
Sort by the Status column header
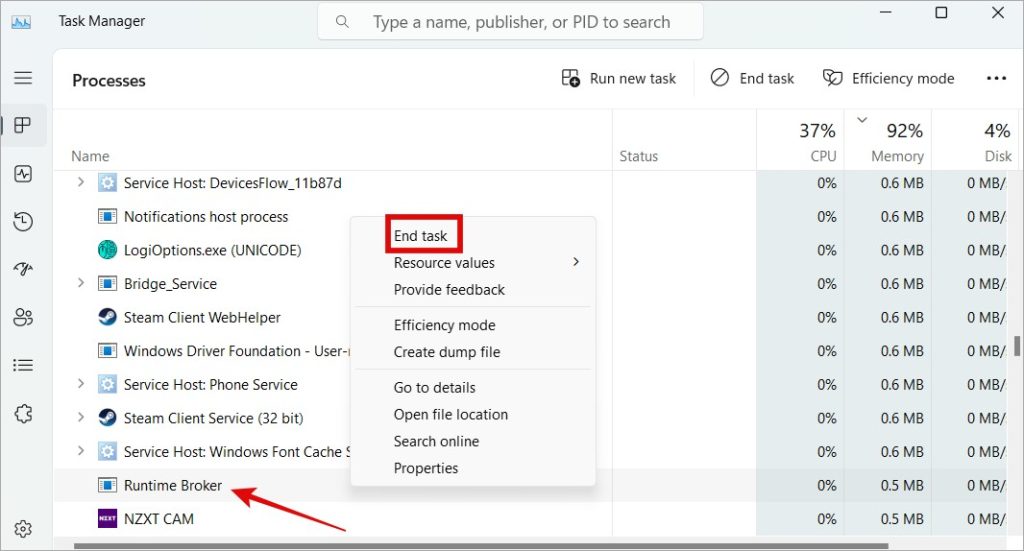point(639,156)
